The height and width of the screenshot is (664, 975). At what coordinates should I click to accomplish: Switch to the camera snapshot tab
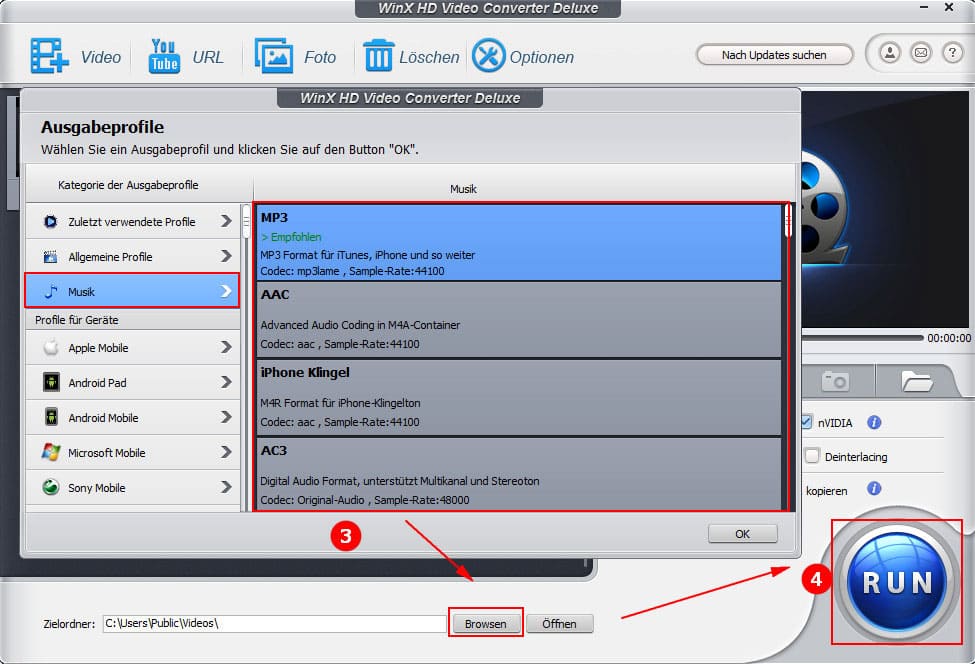835,381
